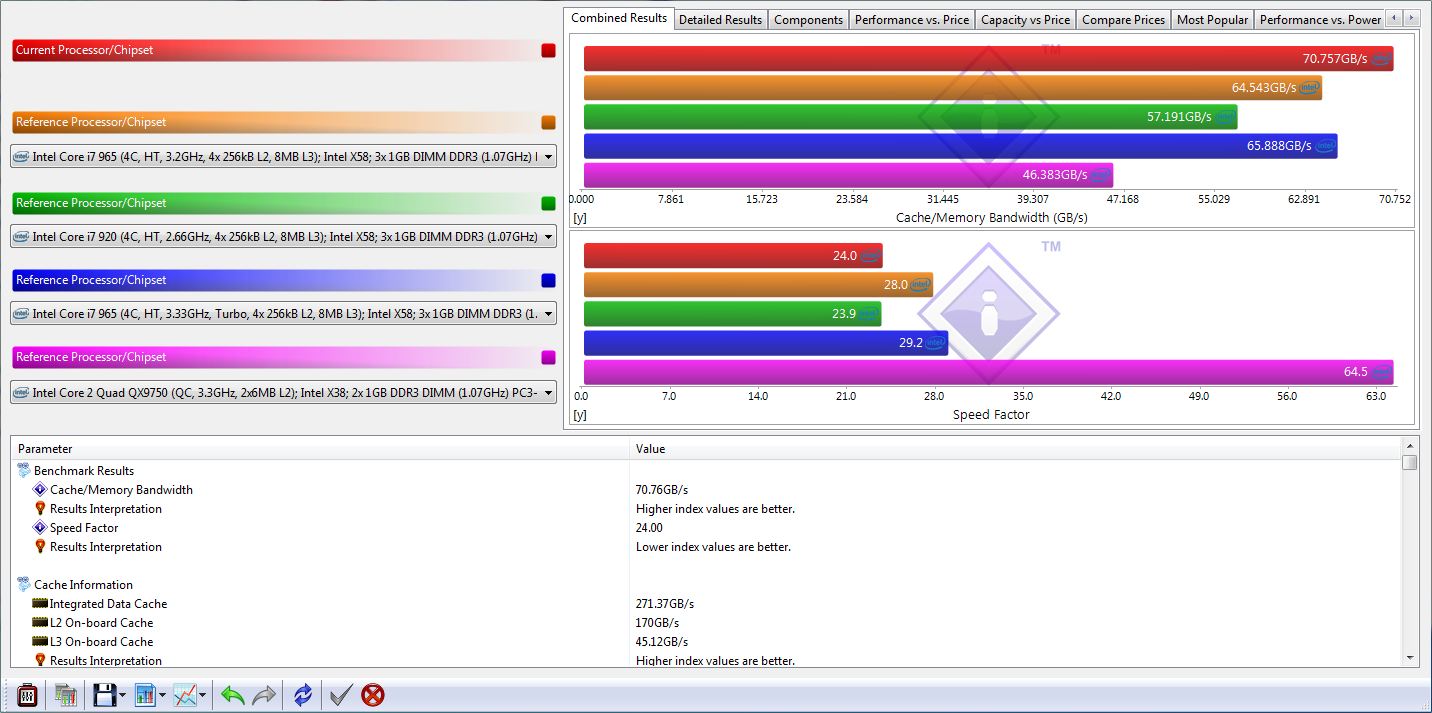Click the Intel logo on the 29.2 bar

pos(936,343)
